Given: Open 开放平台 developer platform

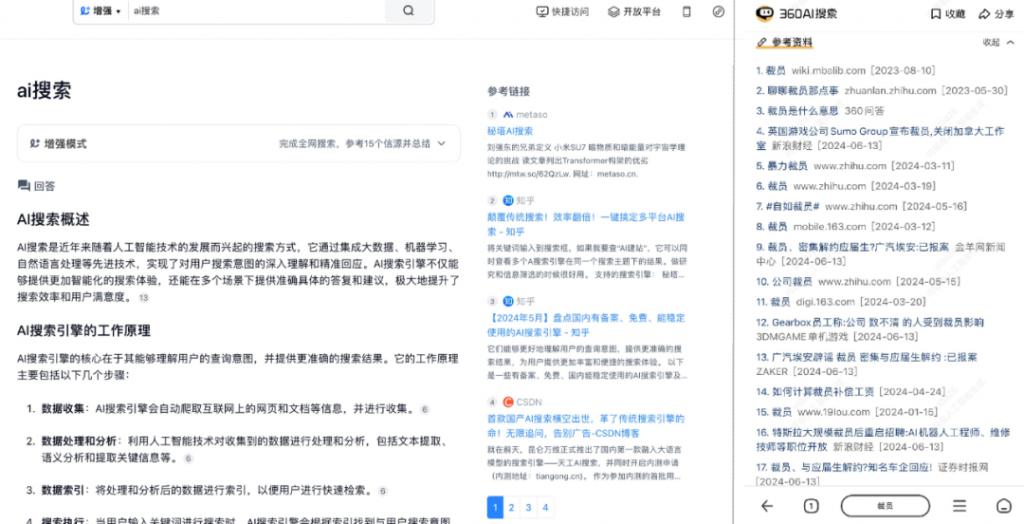Looking at the screenshot, I should (x=633, y=12).
